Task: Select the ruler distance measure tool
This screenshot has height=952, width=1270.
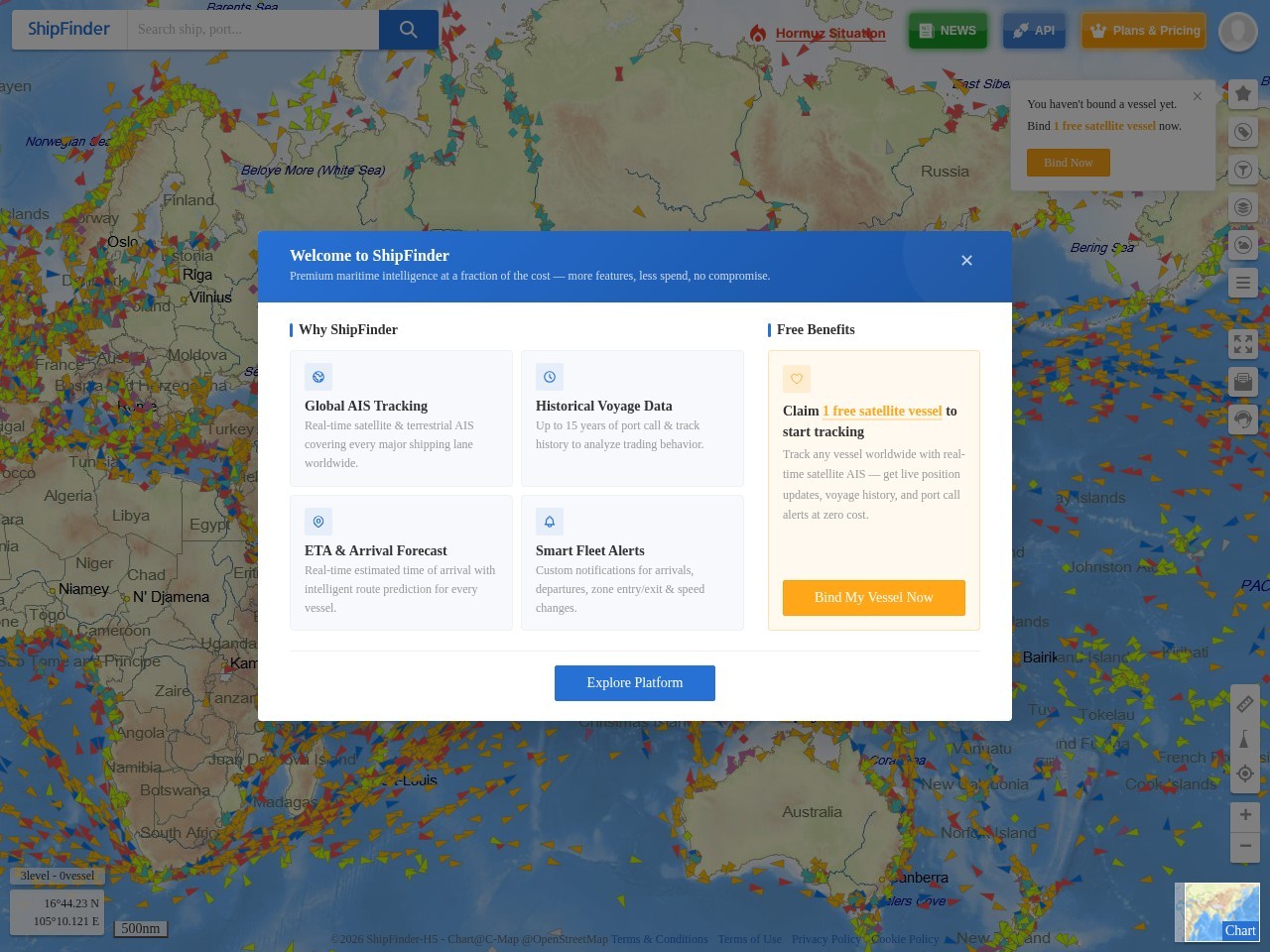Action: 1245,704
